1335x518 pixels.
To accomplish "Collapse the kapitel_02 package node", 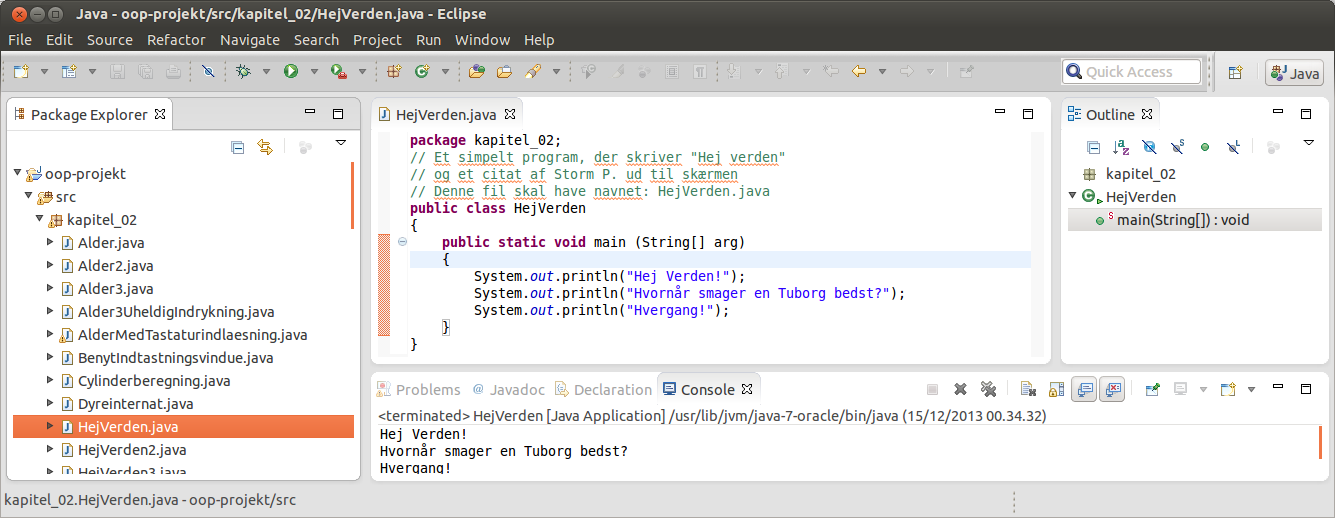I will point(39,220).
